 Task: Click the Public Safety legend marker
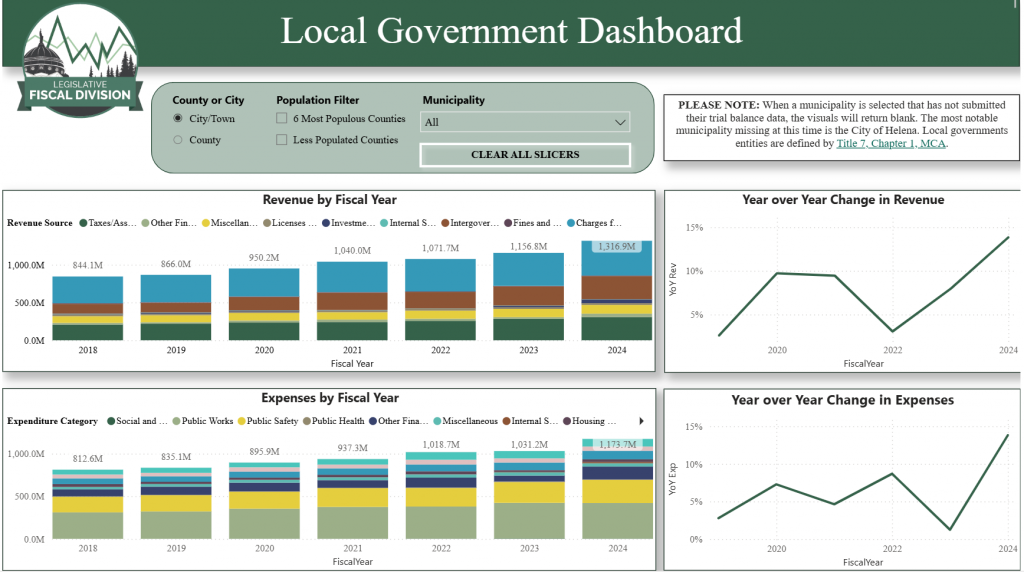tap(241, 421)
